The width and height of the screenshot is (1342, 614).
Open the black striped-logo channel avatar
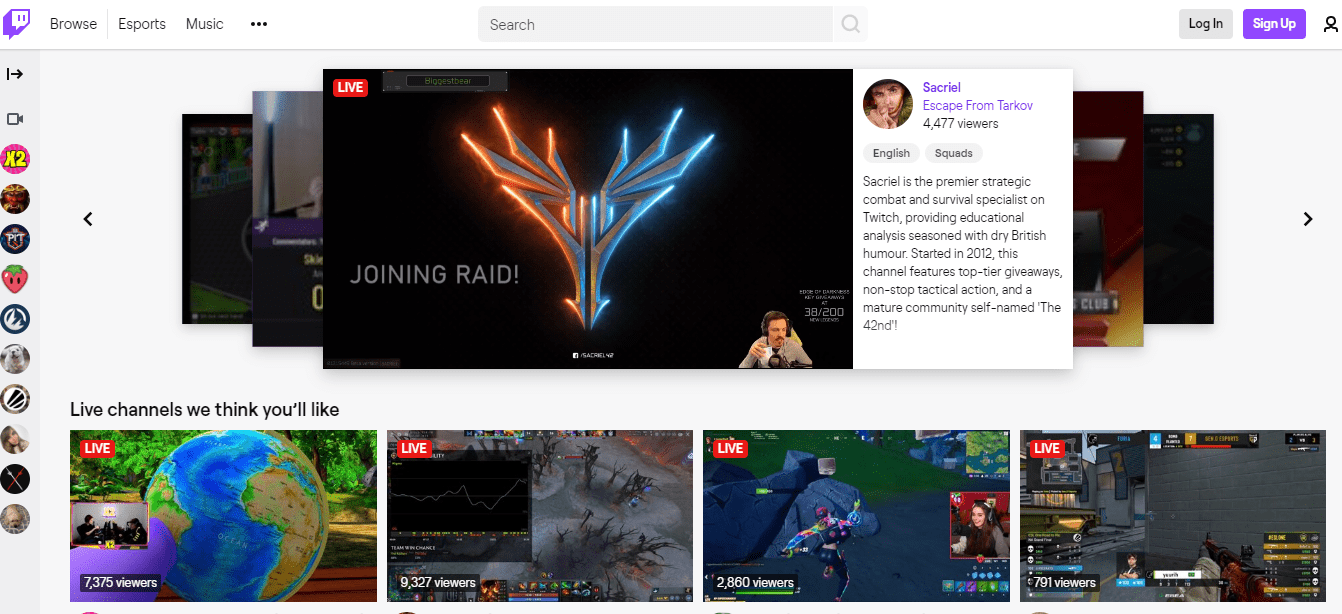coord(15,398)
